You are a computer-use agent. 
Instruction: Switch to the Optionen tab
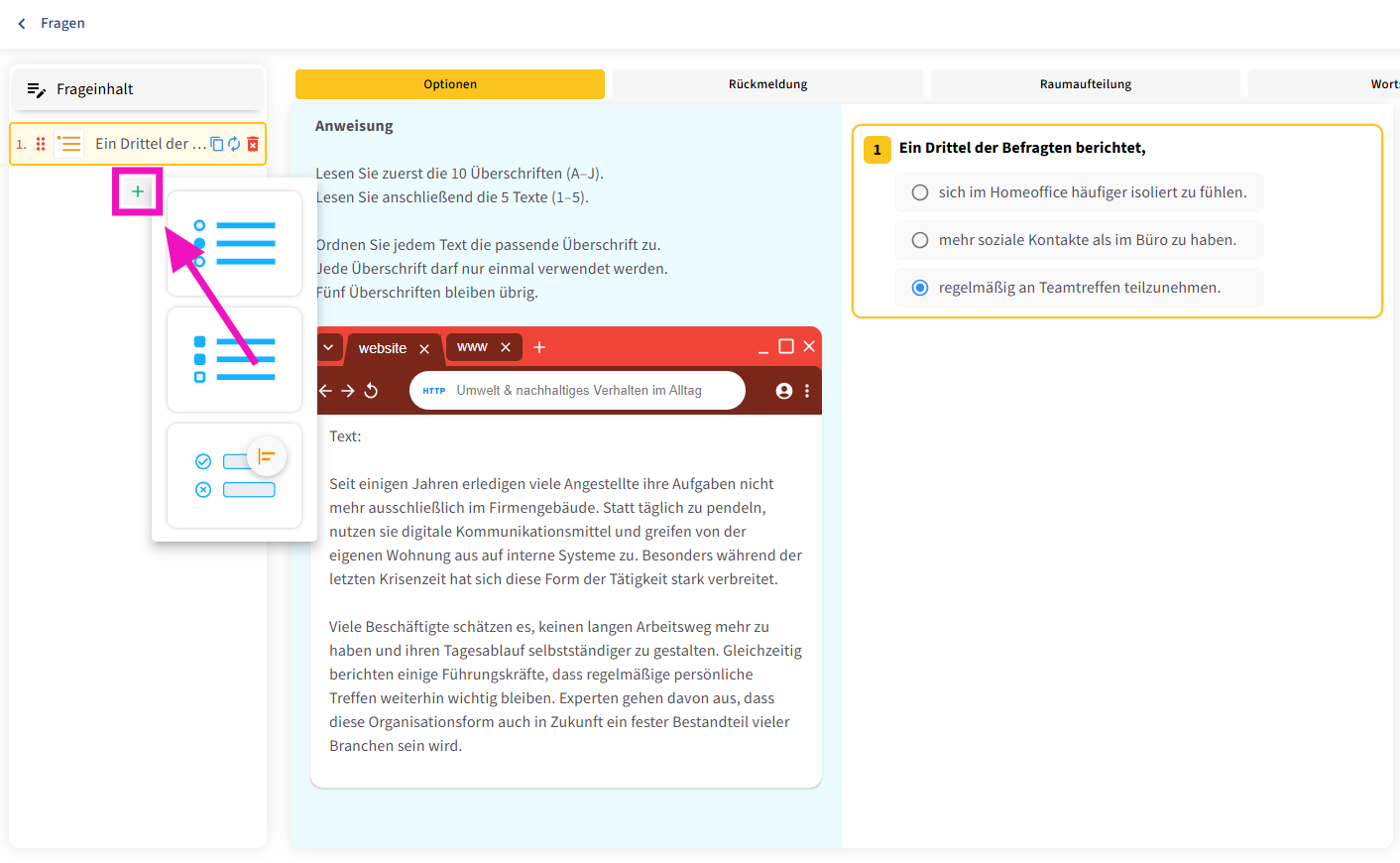(x=450, y=84)
